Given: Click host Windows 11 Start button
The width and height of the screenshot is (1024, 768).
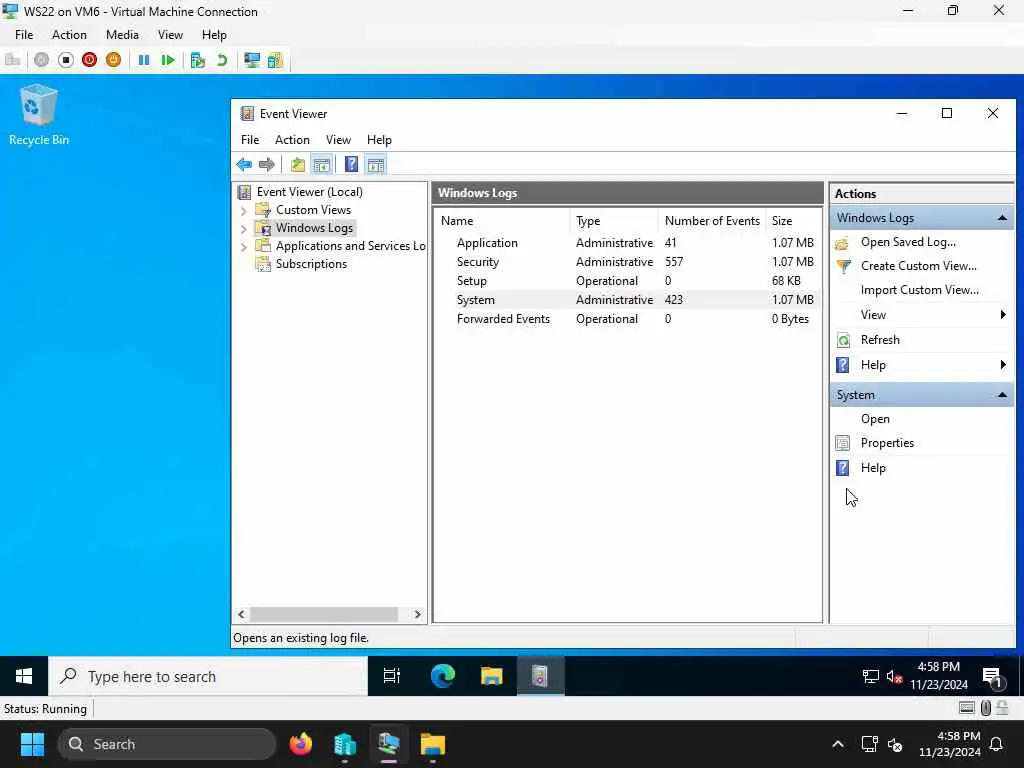Looking at the screenshot, I should point(32,744).
